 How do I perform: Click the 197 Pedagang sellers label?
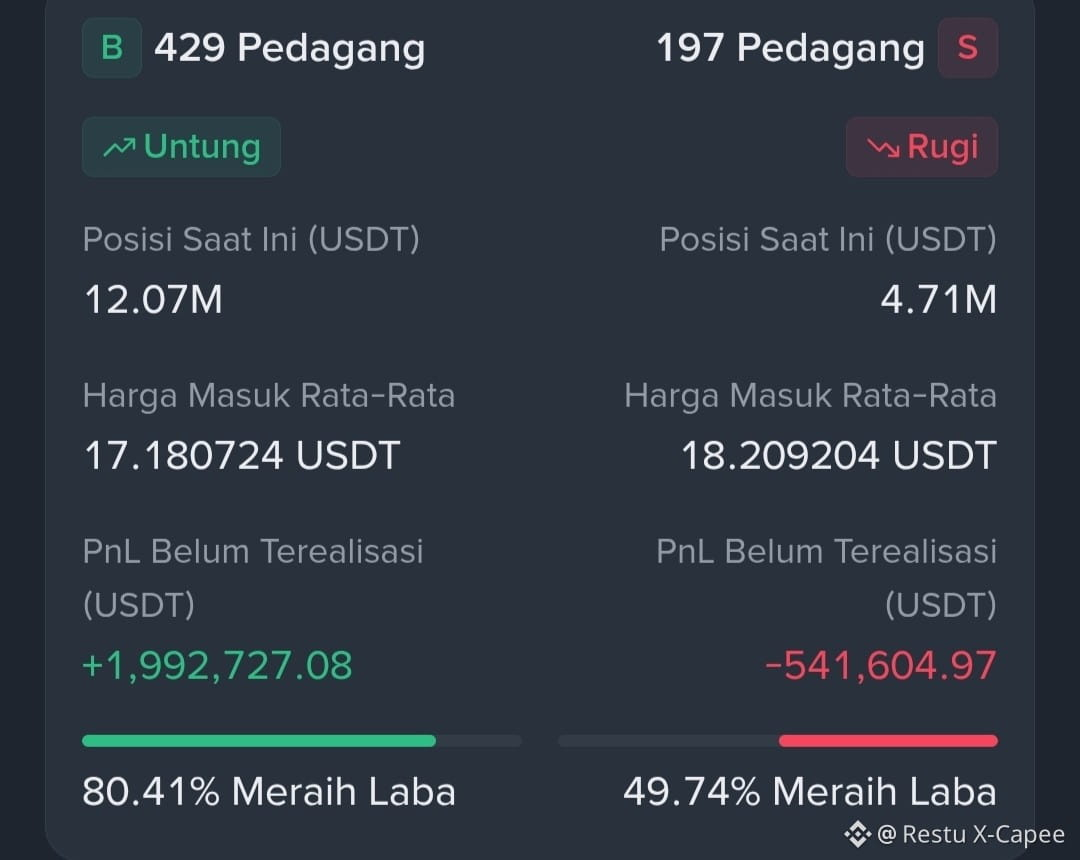tap(790, 48)
